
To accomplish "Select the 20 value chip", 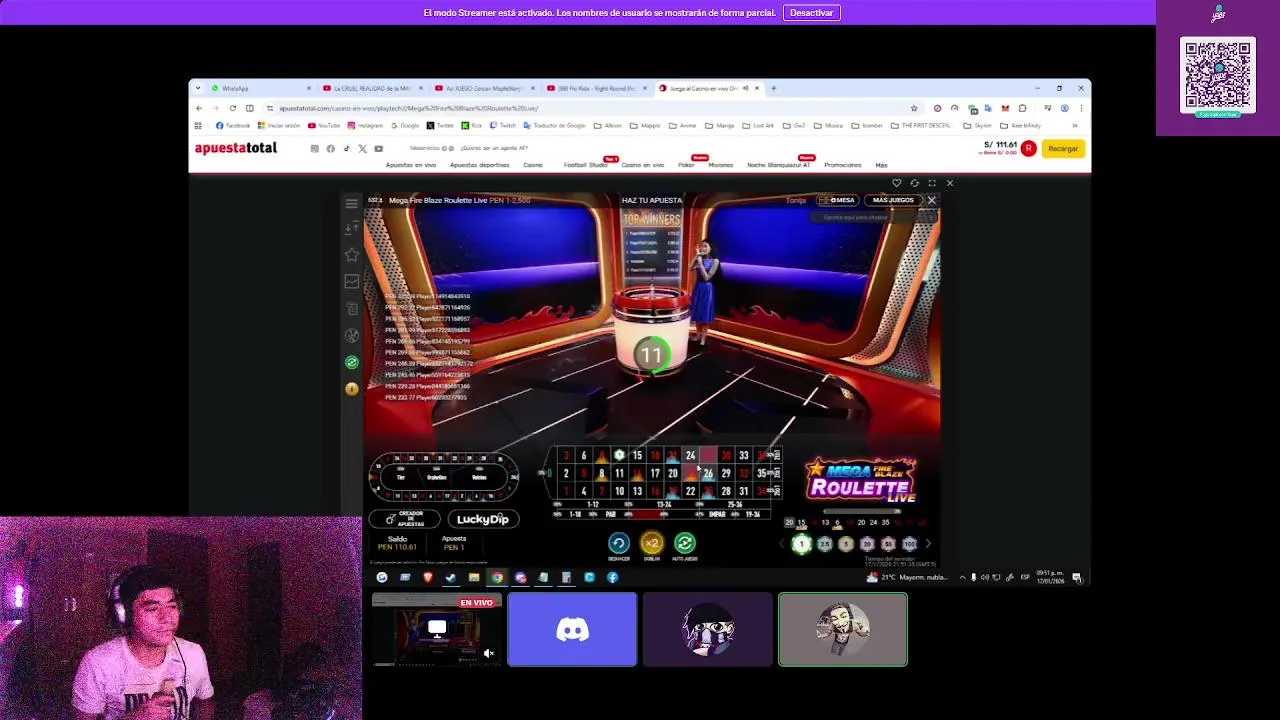I will pyautogui.click(x=867, y=544).
